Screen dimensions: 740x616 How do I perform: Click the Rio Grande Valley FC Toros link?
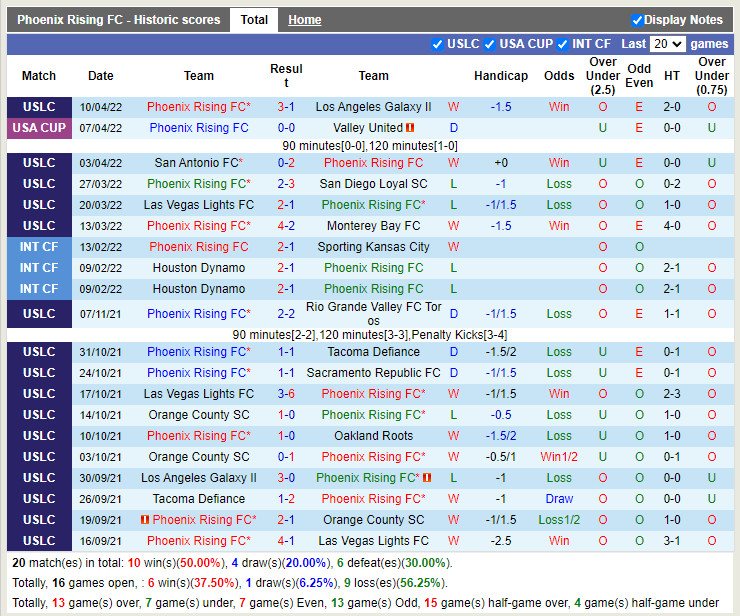[373, 314]
